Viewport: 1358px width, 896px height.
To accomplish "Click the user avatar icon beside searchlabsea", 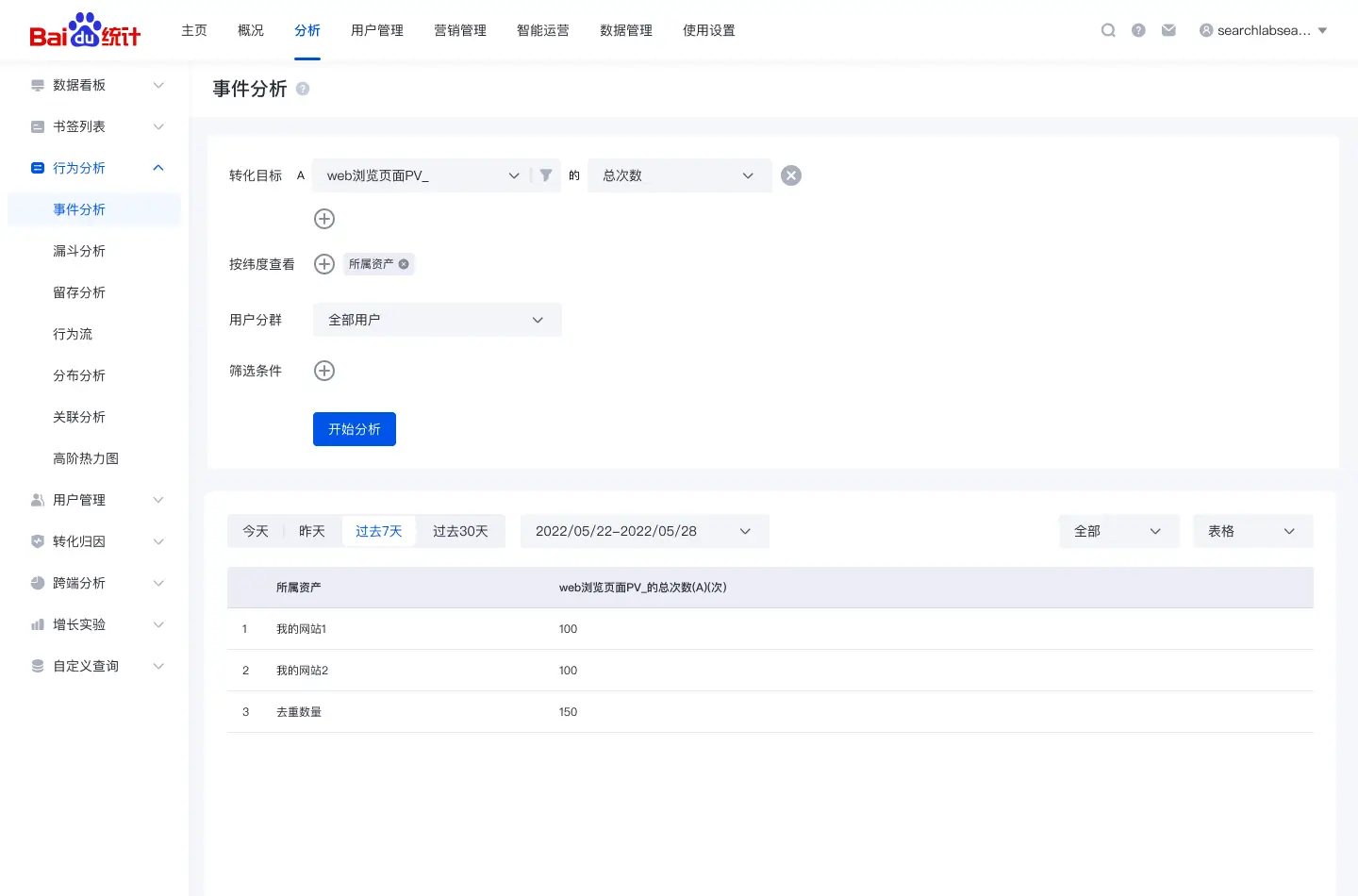I will coord(1206,30).
